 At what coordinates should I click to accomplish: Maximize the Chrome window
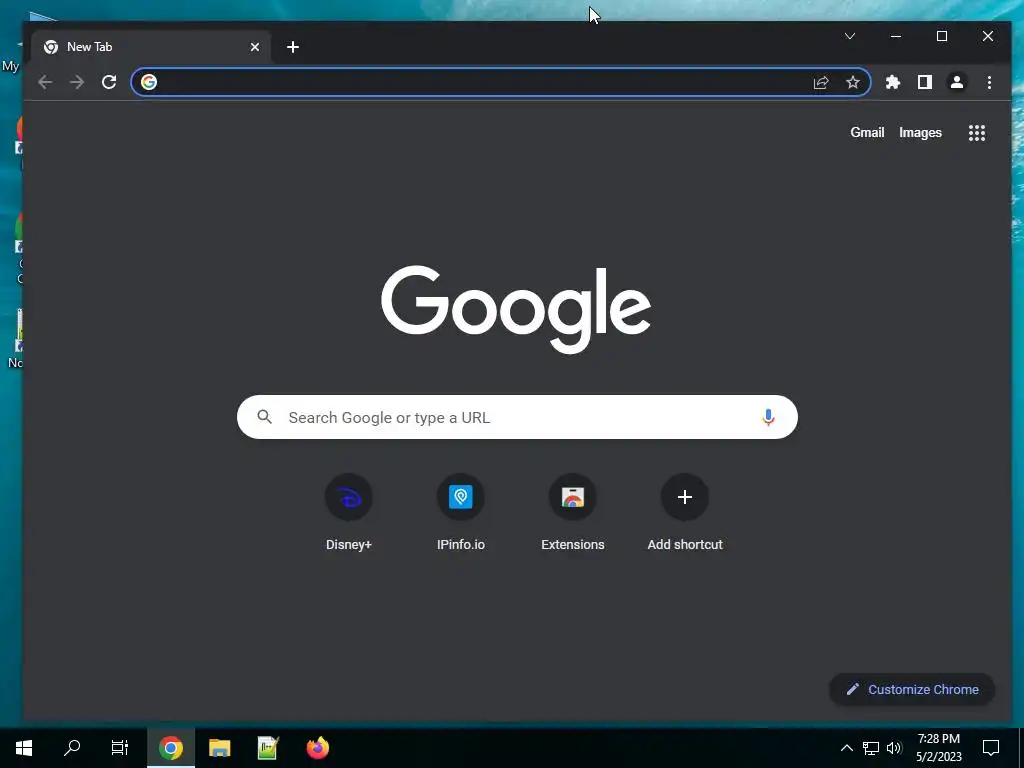click(x=942, y=36)
